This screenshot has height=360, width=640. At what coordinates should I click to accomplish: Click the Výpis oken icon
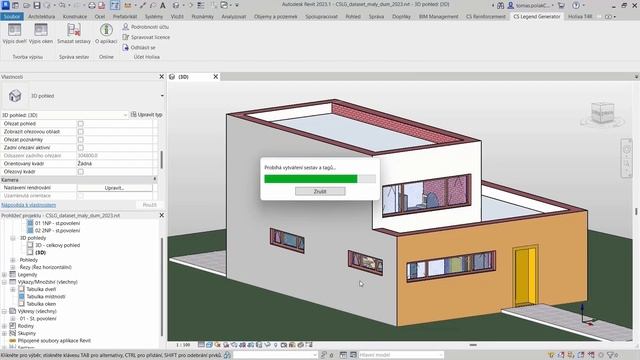41,30
